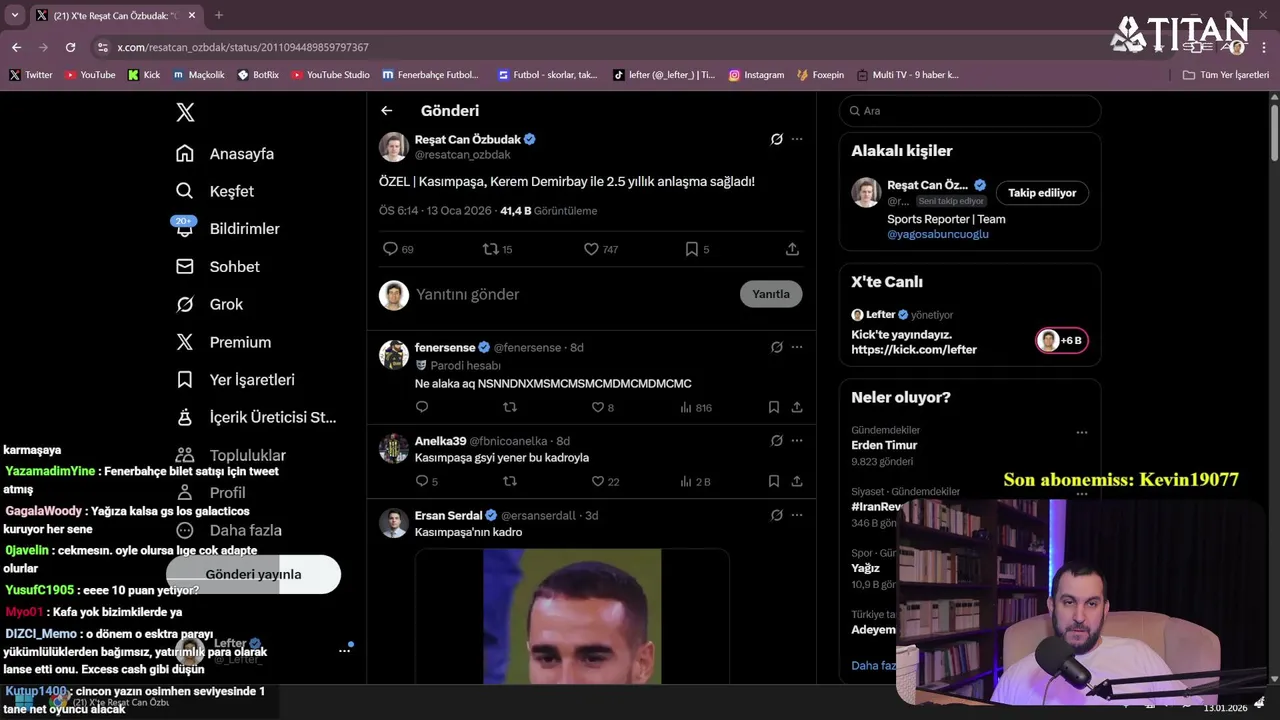1280x720 pixels.
Task: Open more options on fenersense reply
Action: [x=797, y=347]
